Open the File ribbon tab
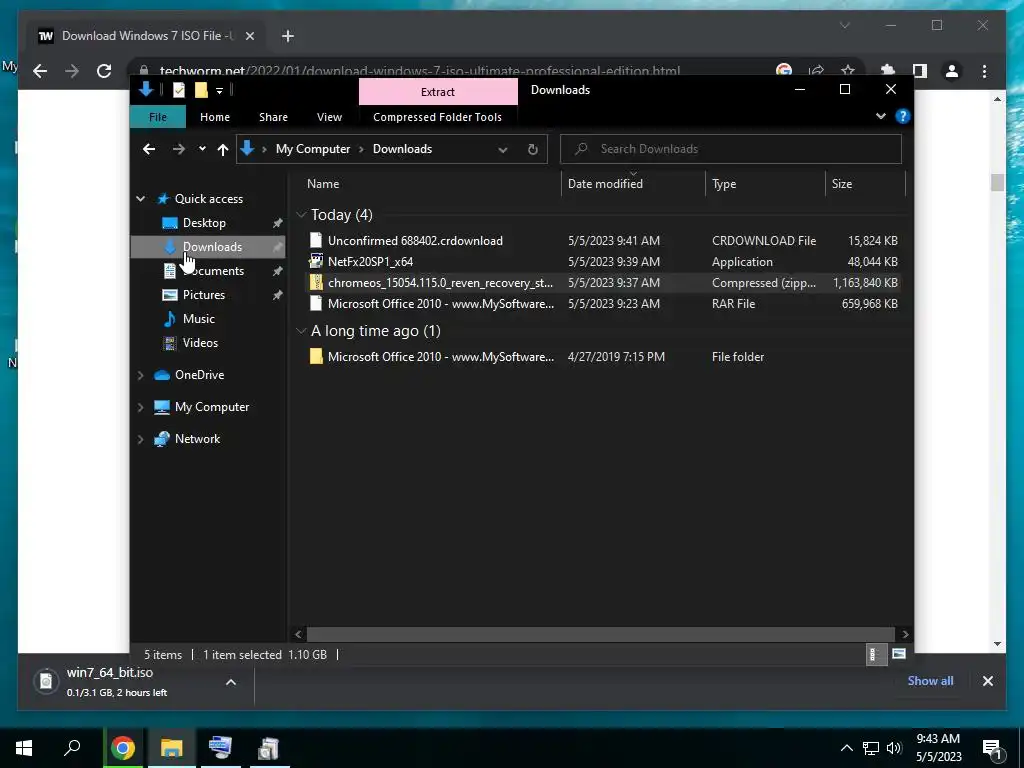The height and width of the screenshot is (768, 1024). tap(158, 117)
